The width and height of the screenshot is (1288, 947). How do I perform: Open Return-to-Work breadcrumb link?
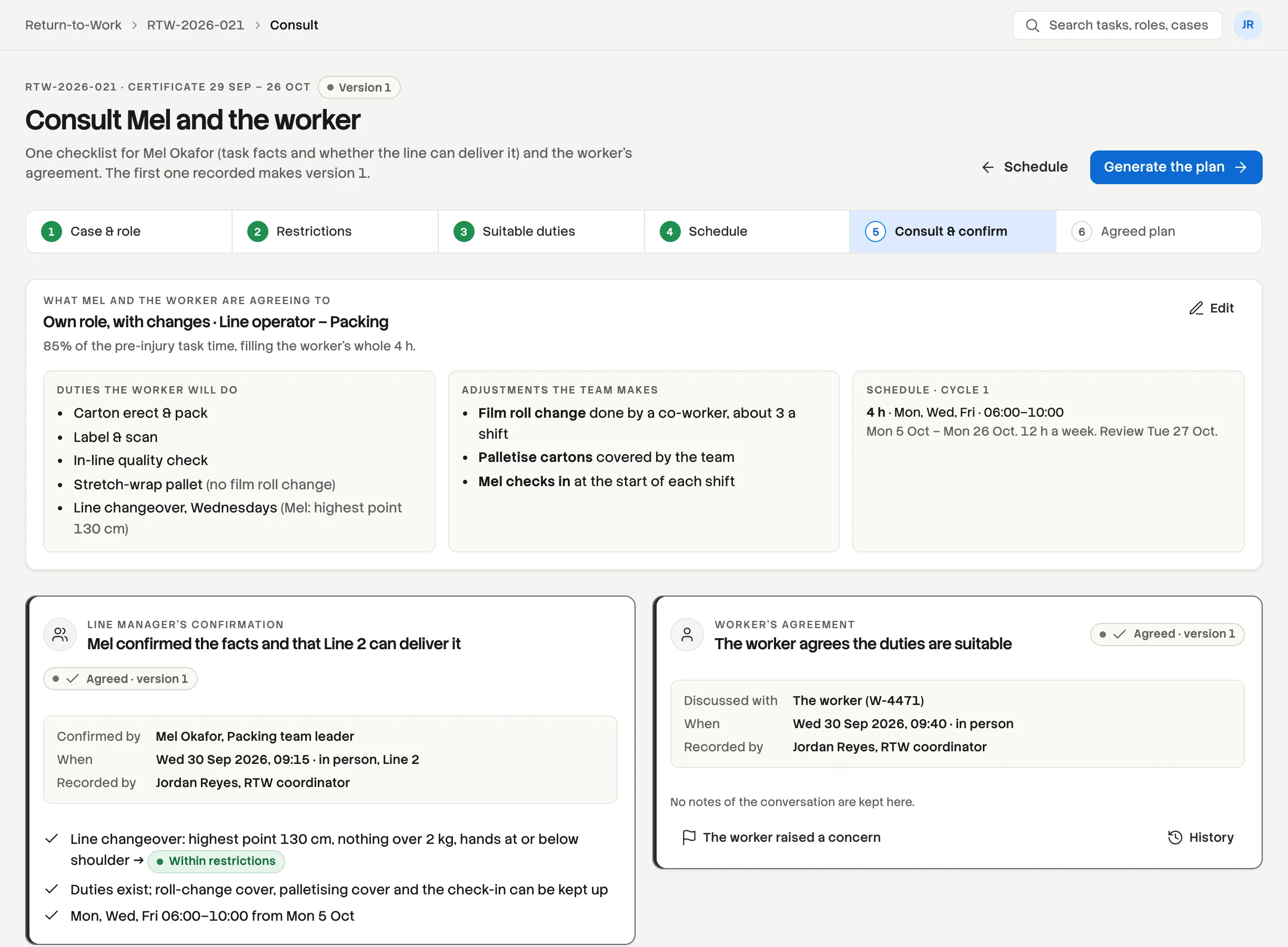[73, 25]
